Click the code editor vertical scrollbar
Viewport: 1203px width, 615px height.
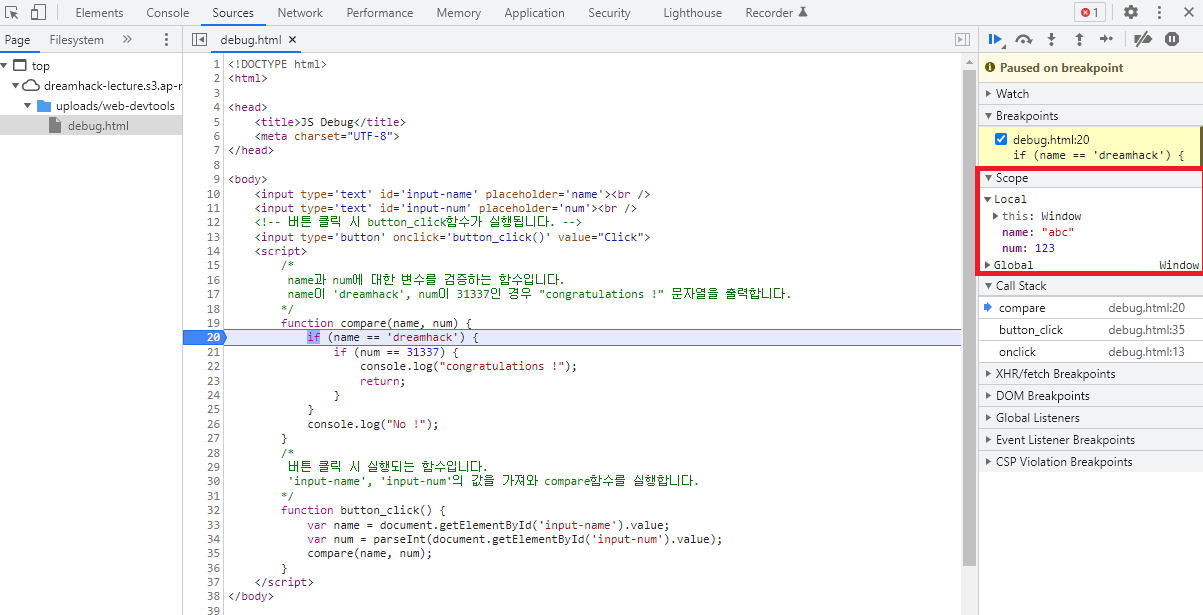[x=969, y=320]
